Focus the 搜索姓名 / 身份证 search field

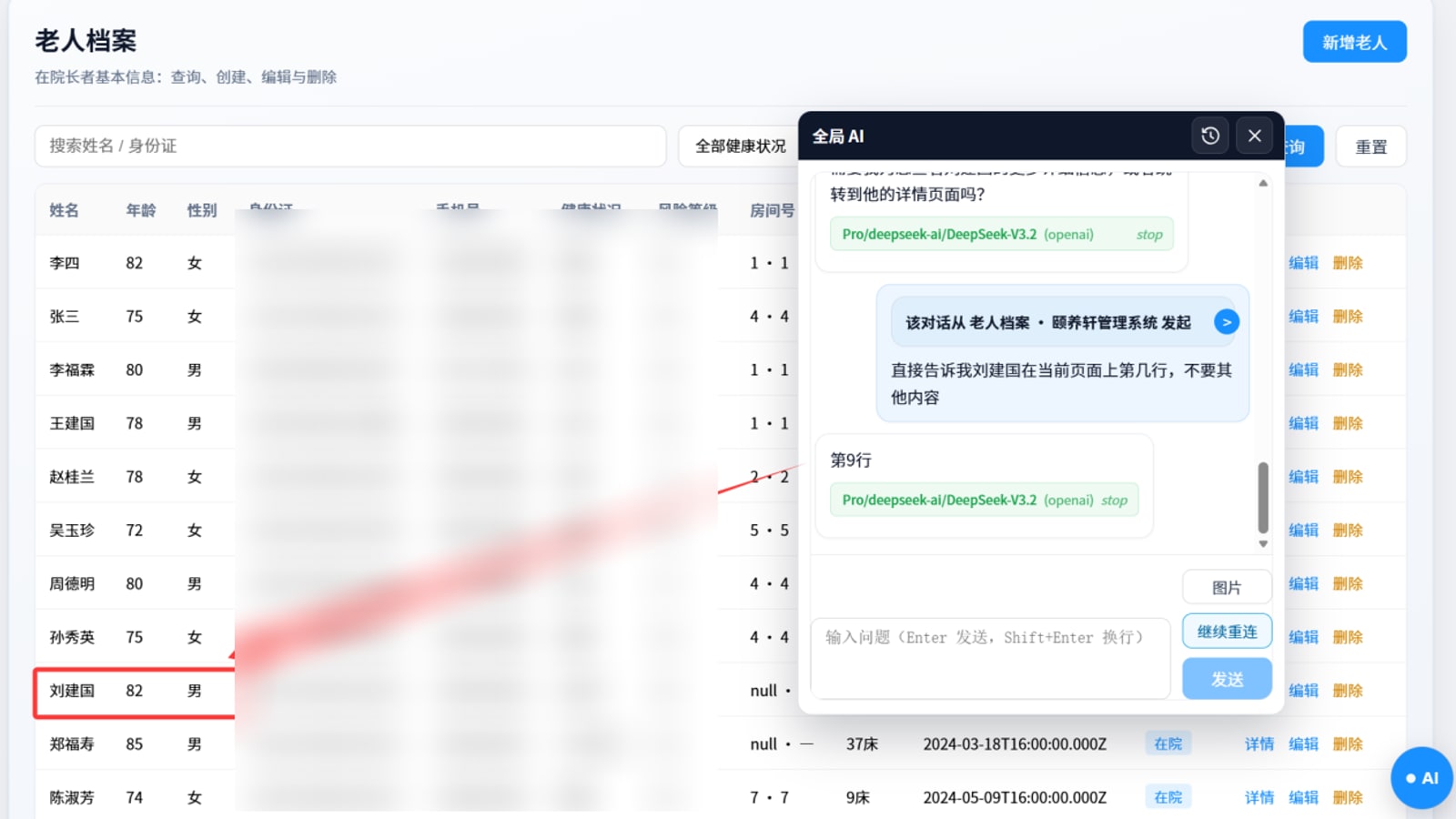coord(350,147)
